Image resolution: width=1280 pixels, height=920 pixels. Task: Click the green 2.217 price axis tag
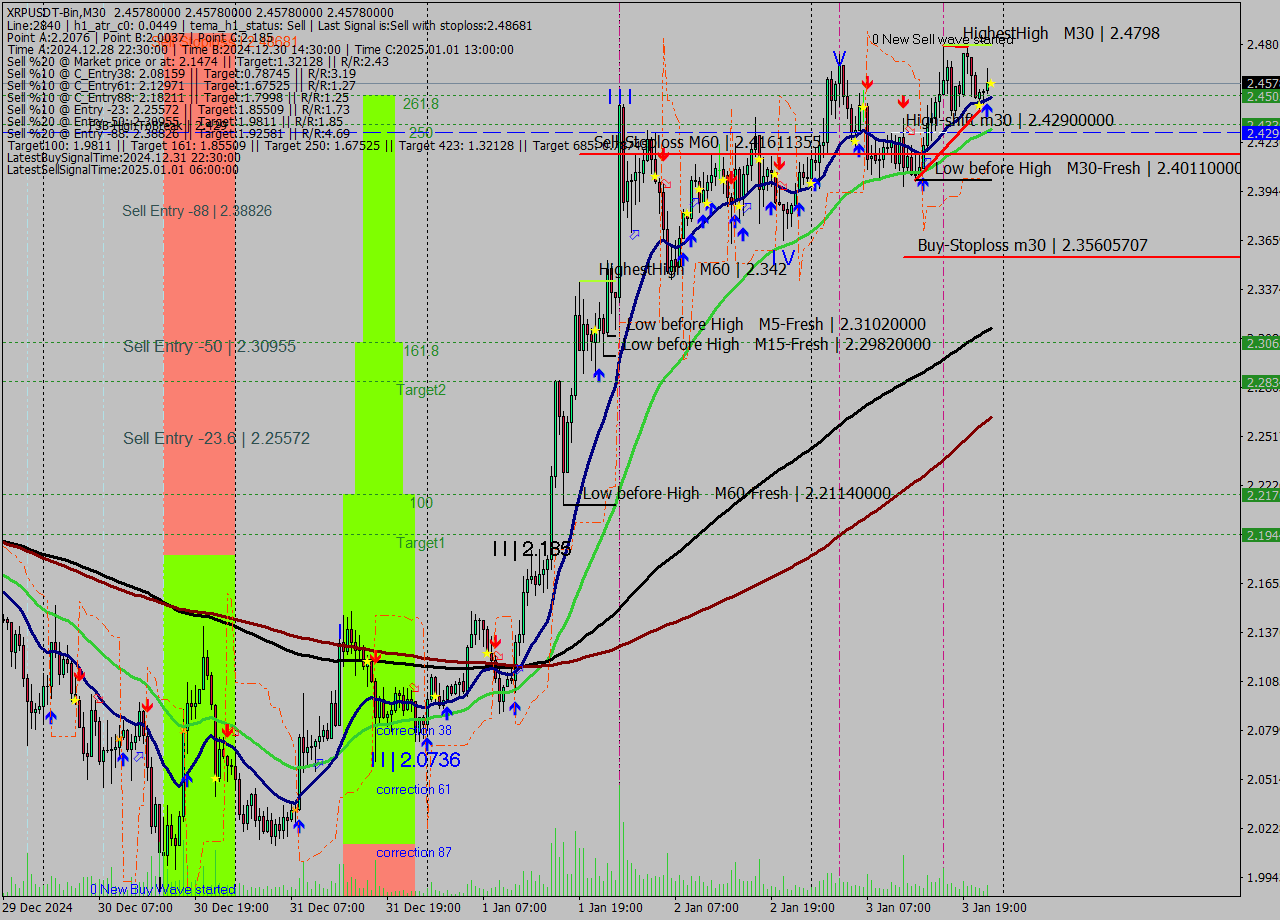(1260, 495)
